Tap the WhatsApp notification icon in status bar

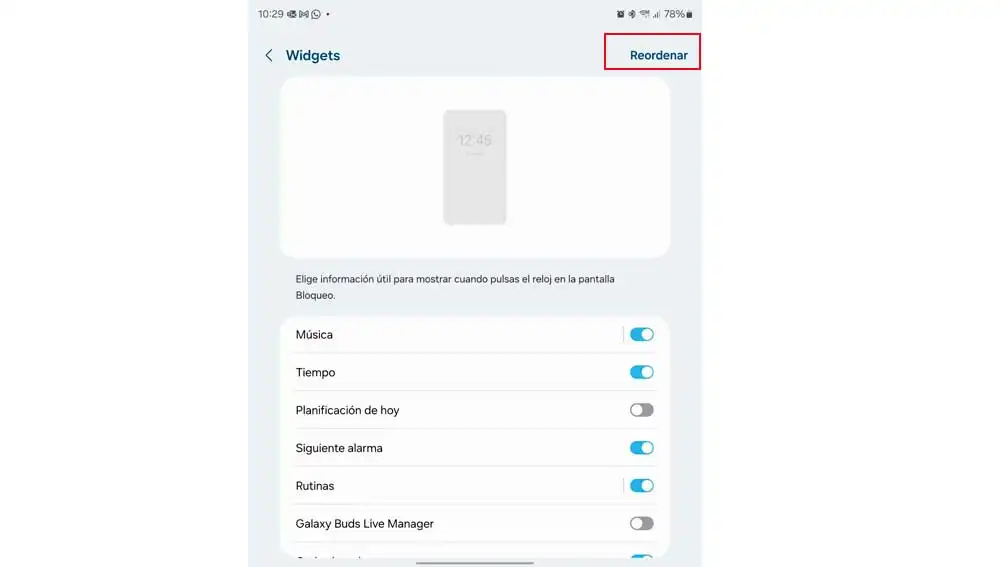tap(316, 14)
